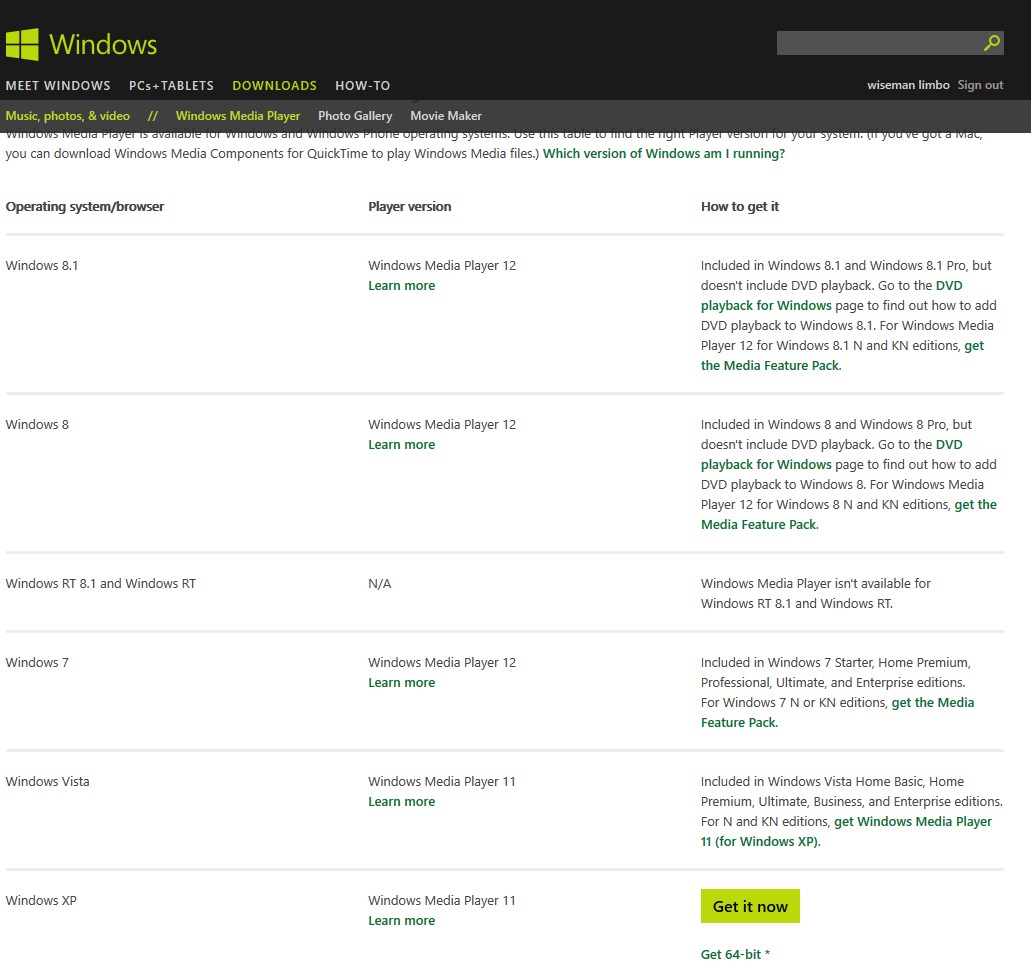
Task: Select the Windows Media Player subnav tab
Action: pyautogui.click(x=237, y=116)
